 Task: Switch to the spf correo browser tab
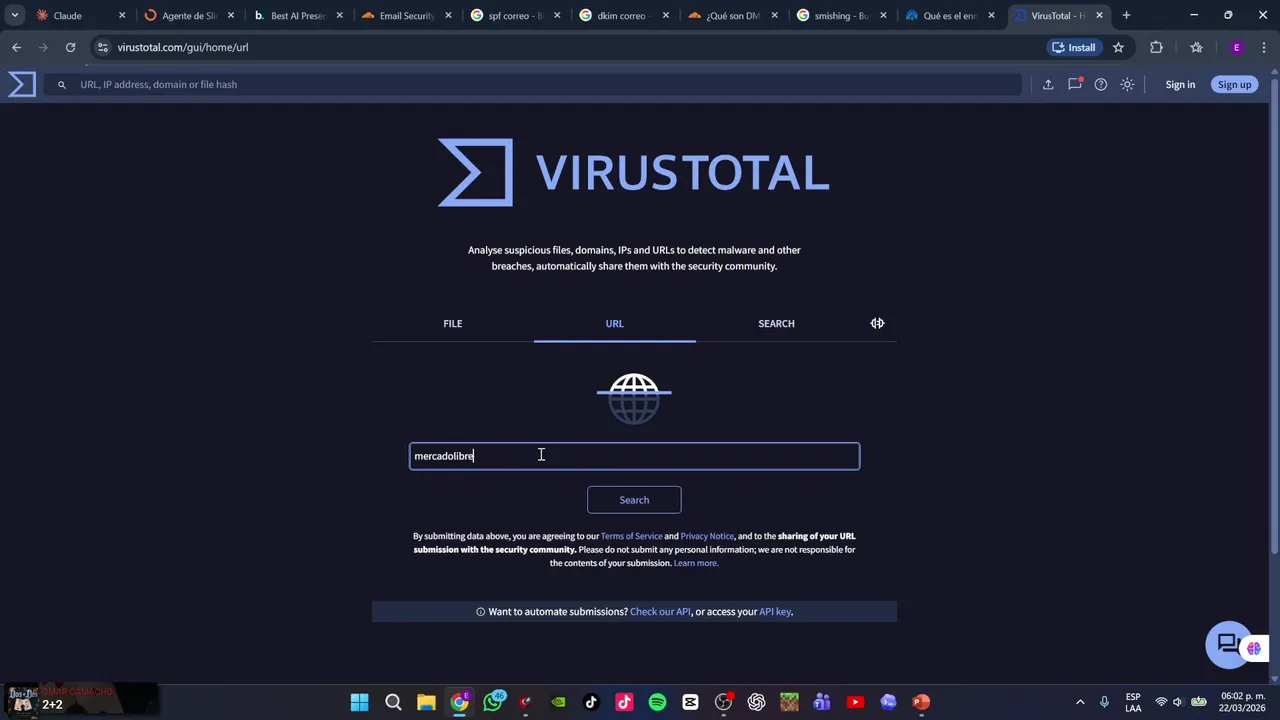click(515, 16)
